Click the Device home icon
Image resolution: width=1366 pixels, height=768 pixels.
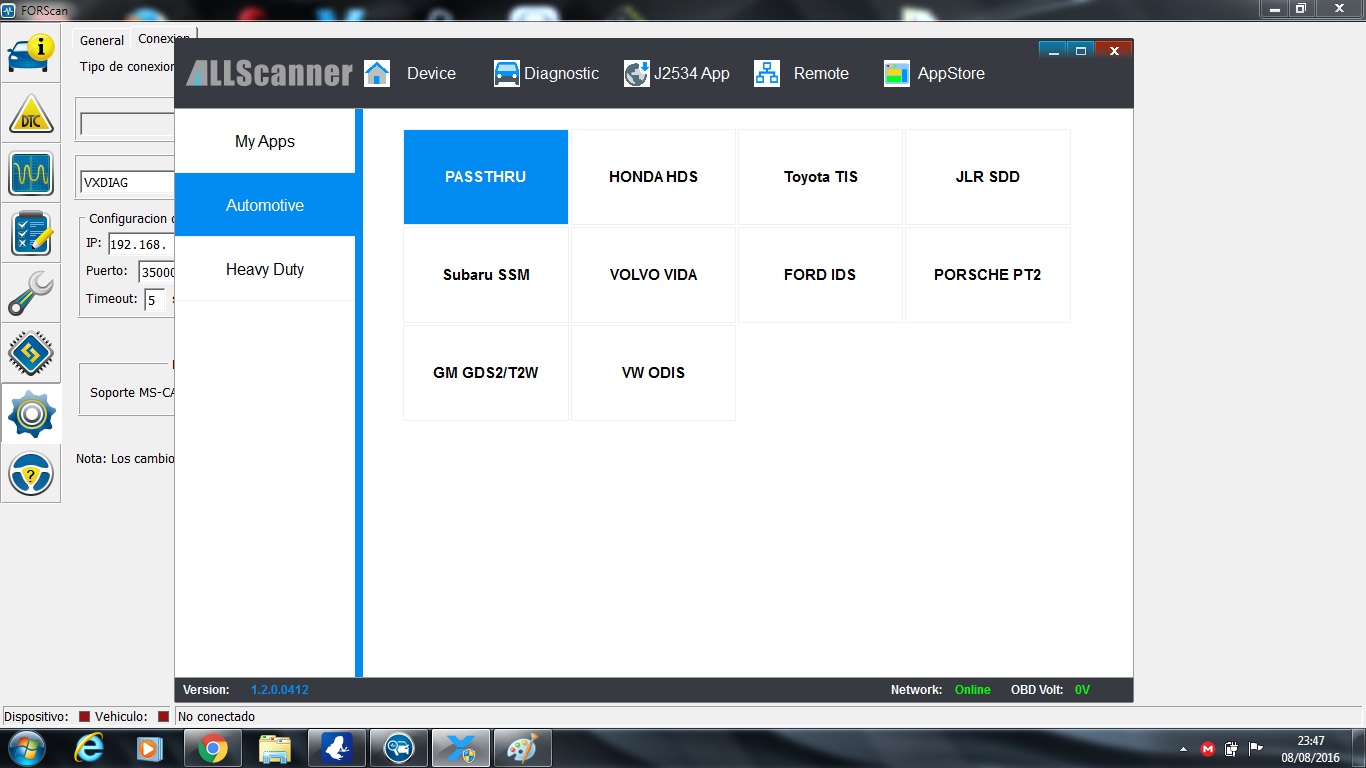point(377,74)
